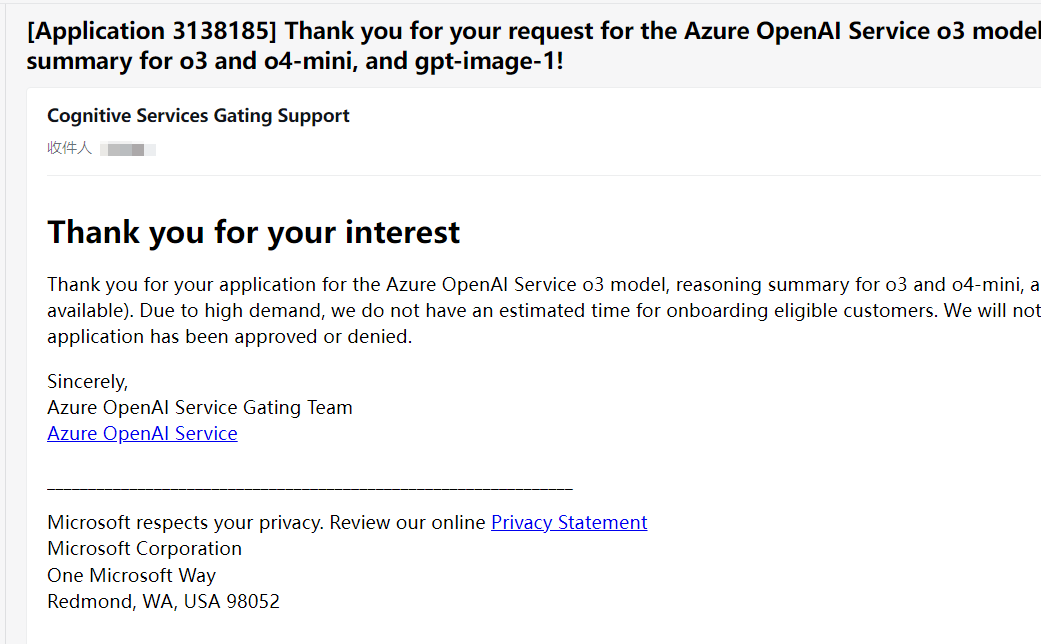Click the blurred recipient name after 收件人
Viewport: 1041px width, 644px height.
point(127,149)
